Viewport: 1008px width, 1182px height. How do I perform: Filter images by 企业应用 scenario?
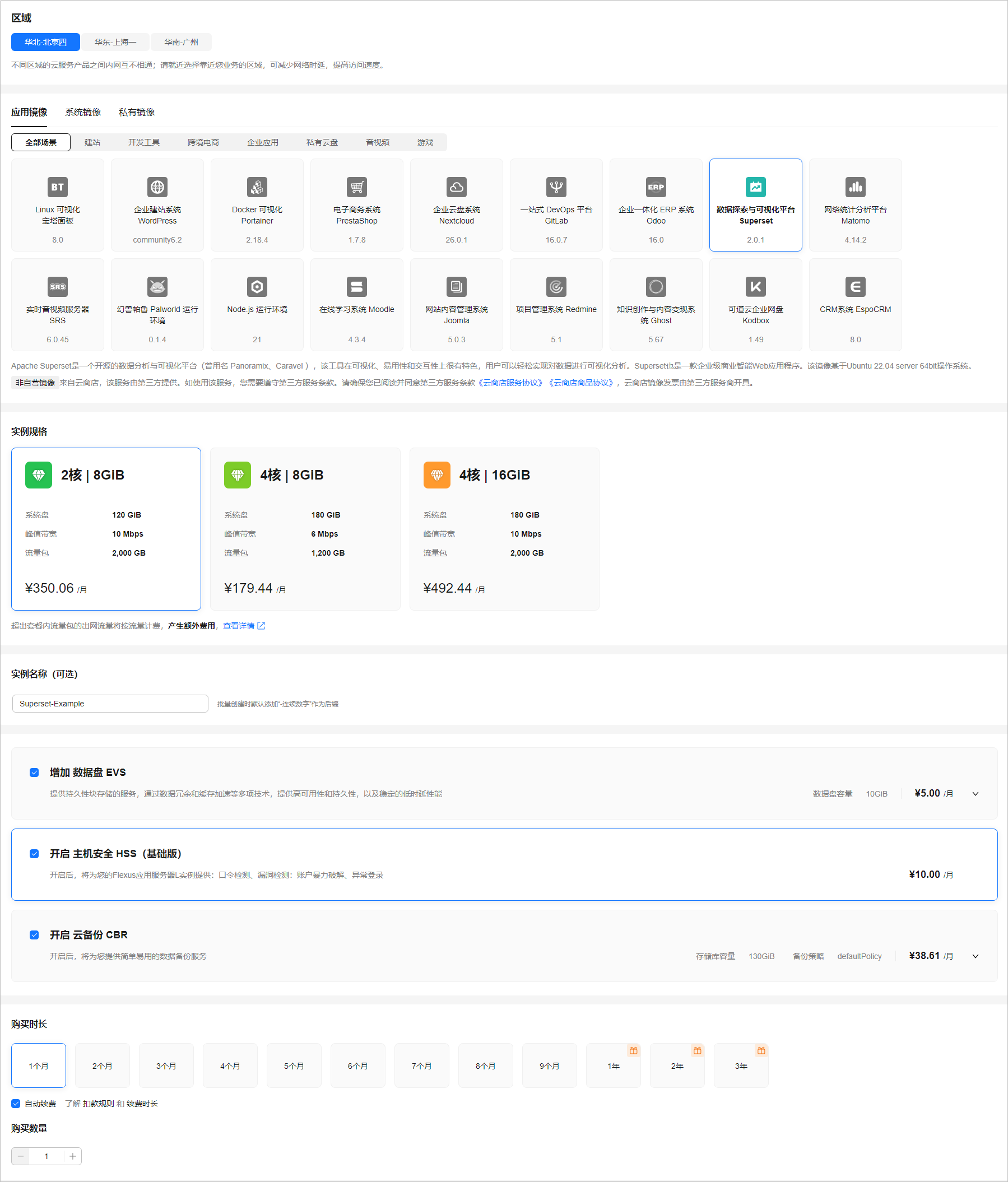[x=262, y=143]
